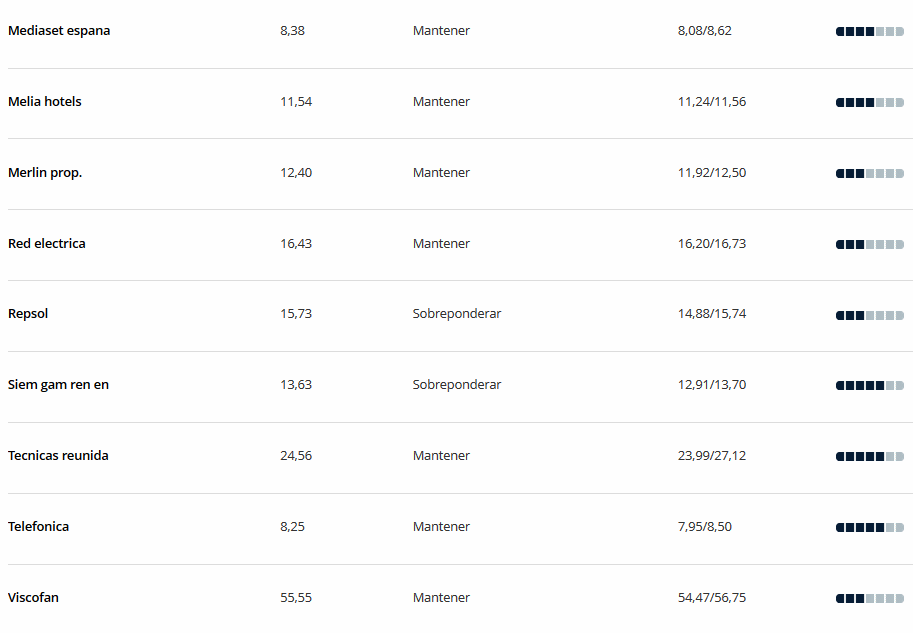Open the Mediaset espana stock name
The height and width of the screenshot is (633, 913).
59,31
